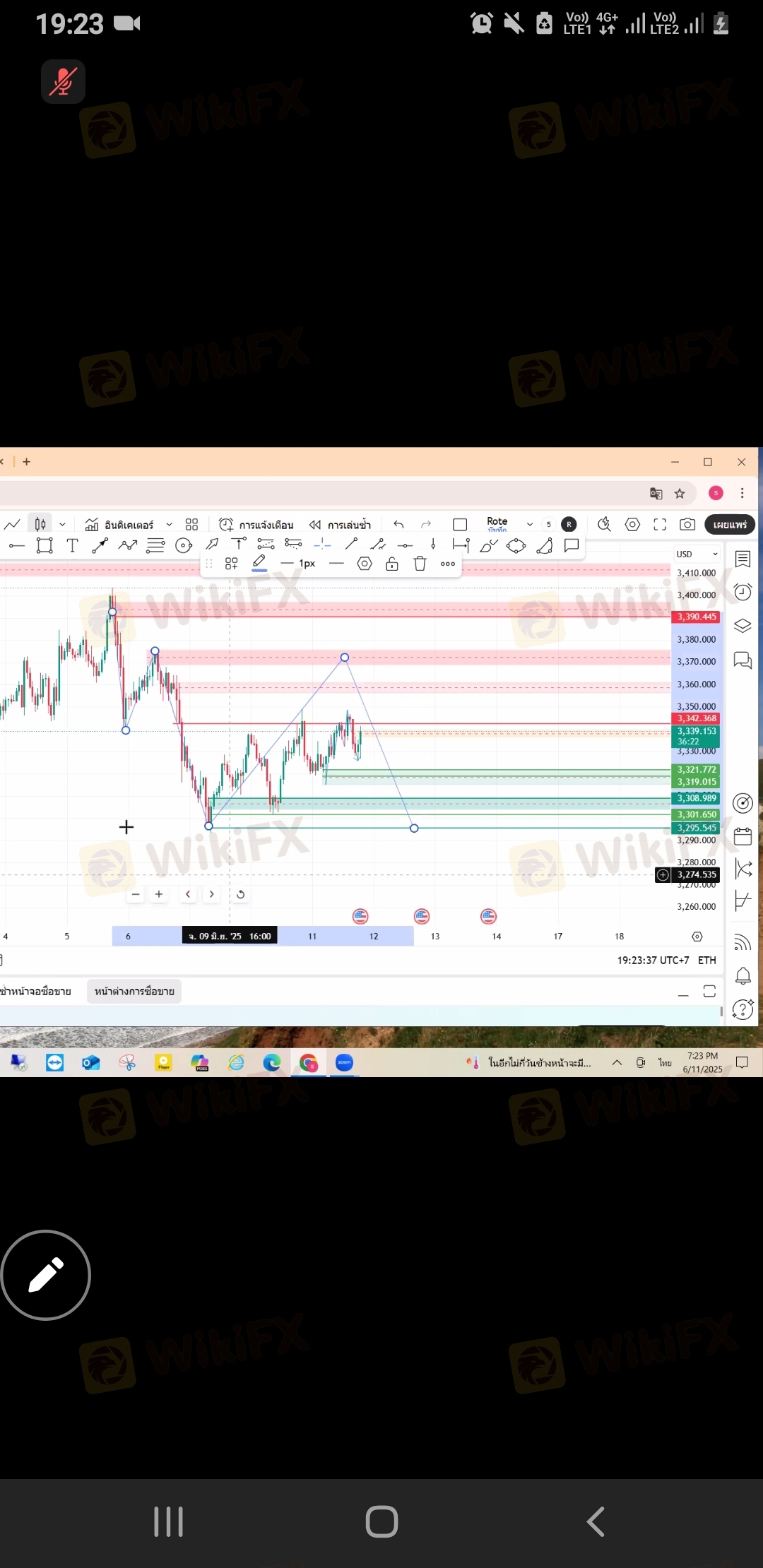Open chats panel icon
This screenshot has width=763, height=1568.
point(743,660)
